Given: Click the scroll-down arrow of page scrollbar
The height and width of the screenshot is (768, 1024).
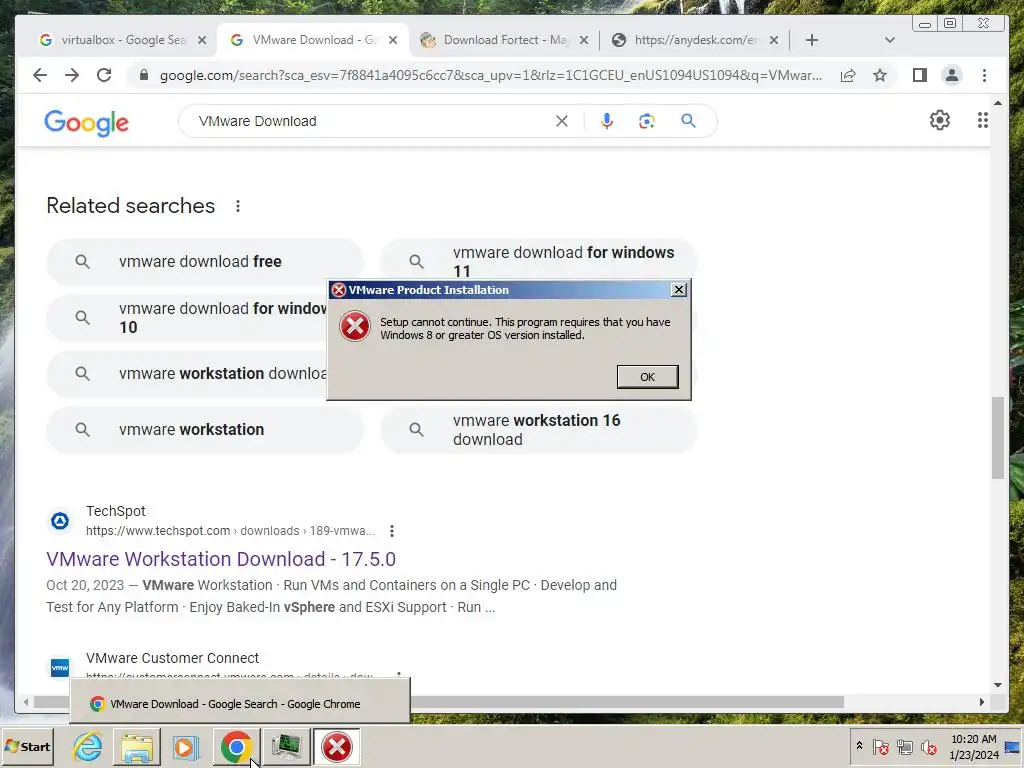Looking at the screenshot, I should (x=997, y=685).
